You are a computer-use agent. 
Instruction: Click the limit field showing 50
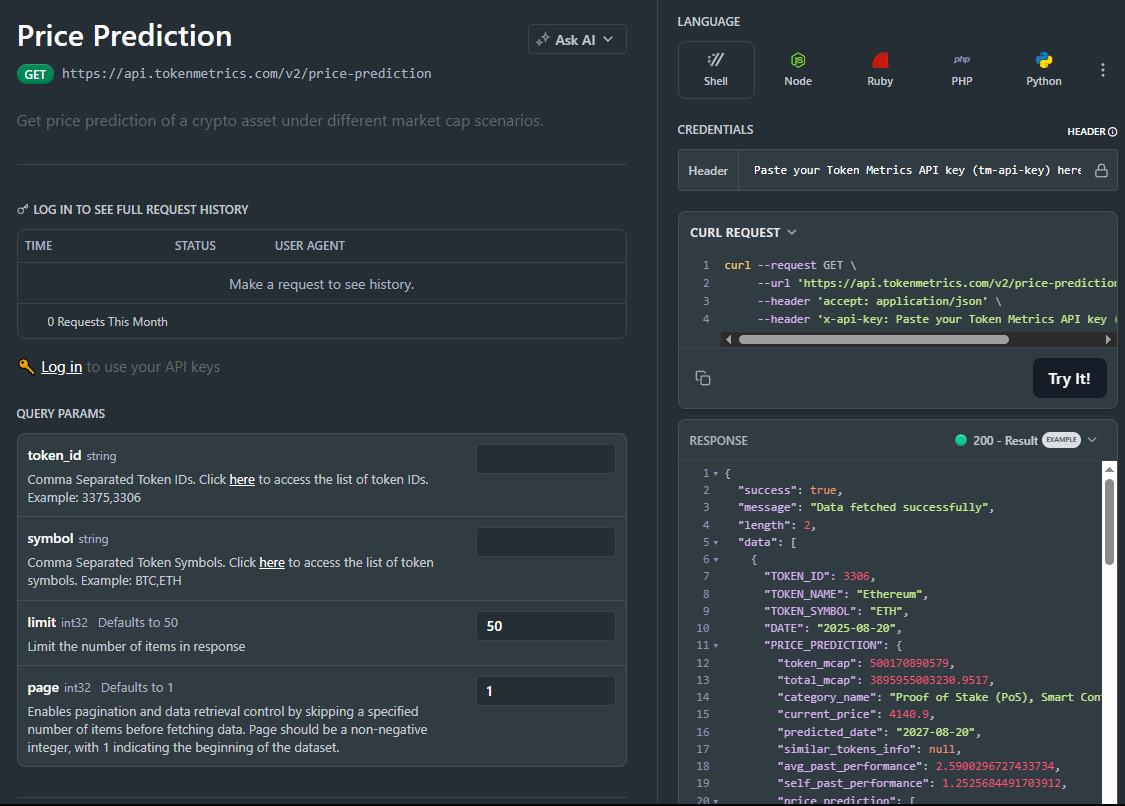click(x=545, y=626)
